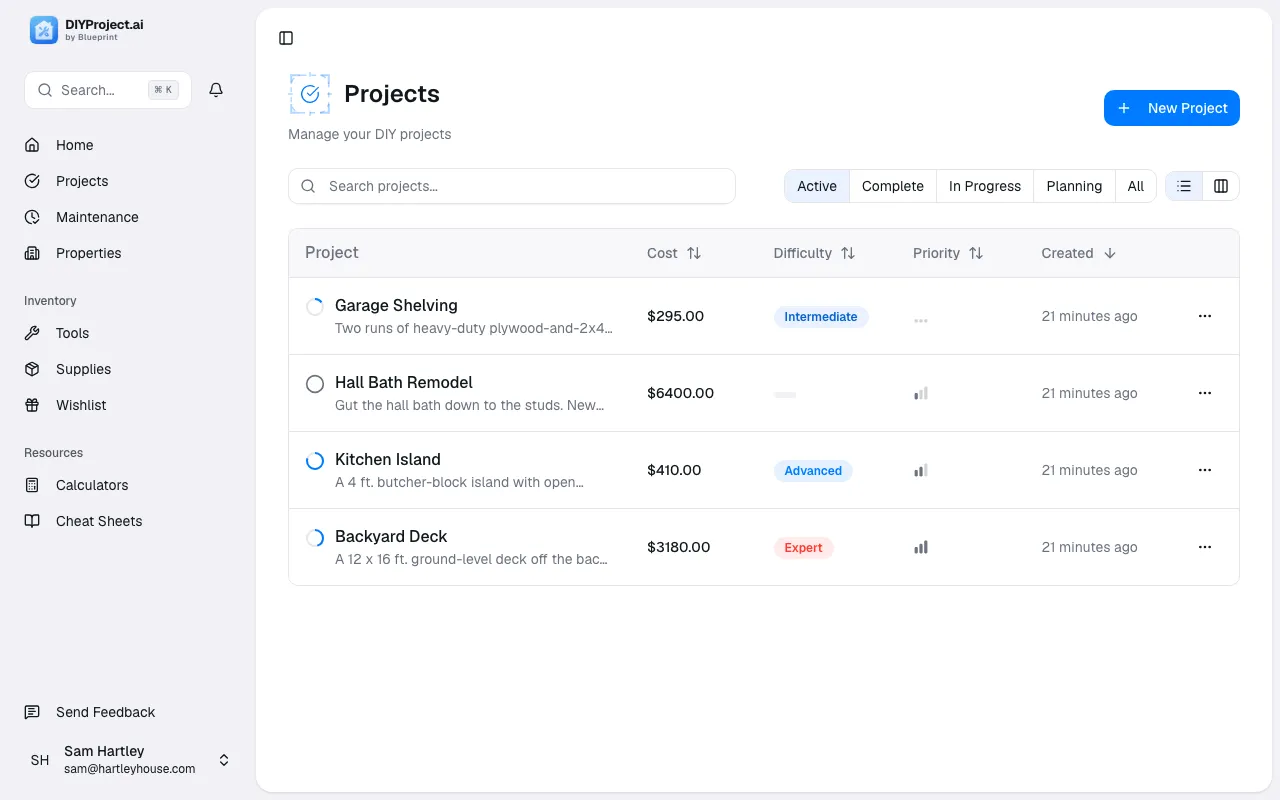Select the Complete filter tab
The width and height of the screenshot is (1280, 800).
[893, 186]
